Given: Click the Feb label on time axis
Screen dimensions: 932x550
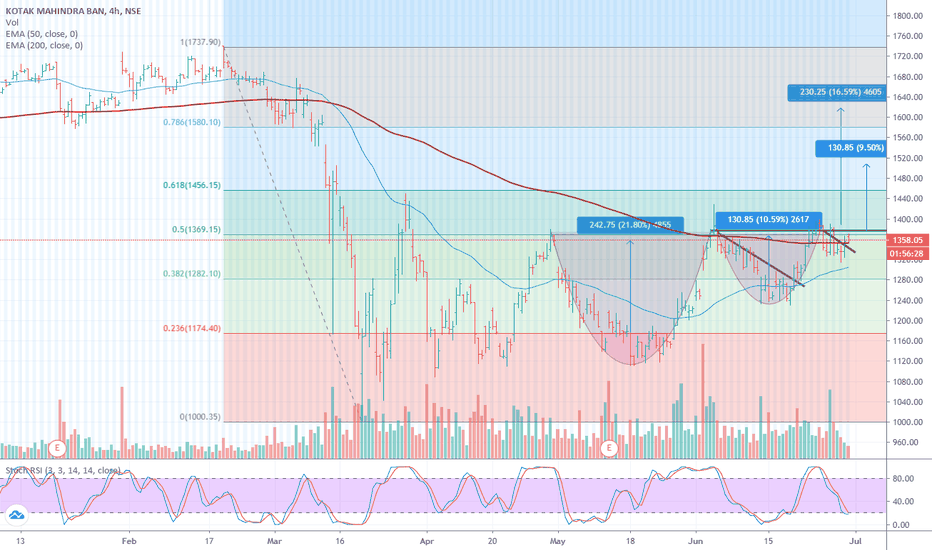Looking at the screenshot, I should 129,541.
